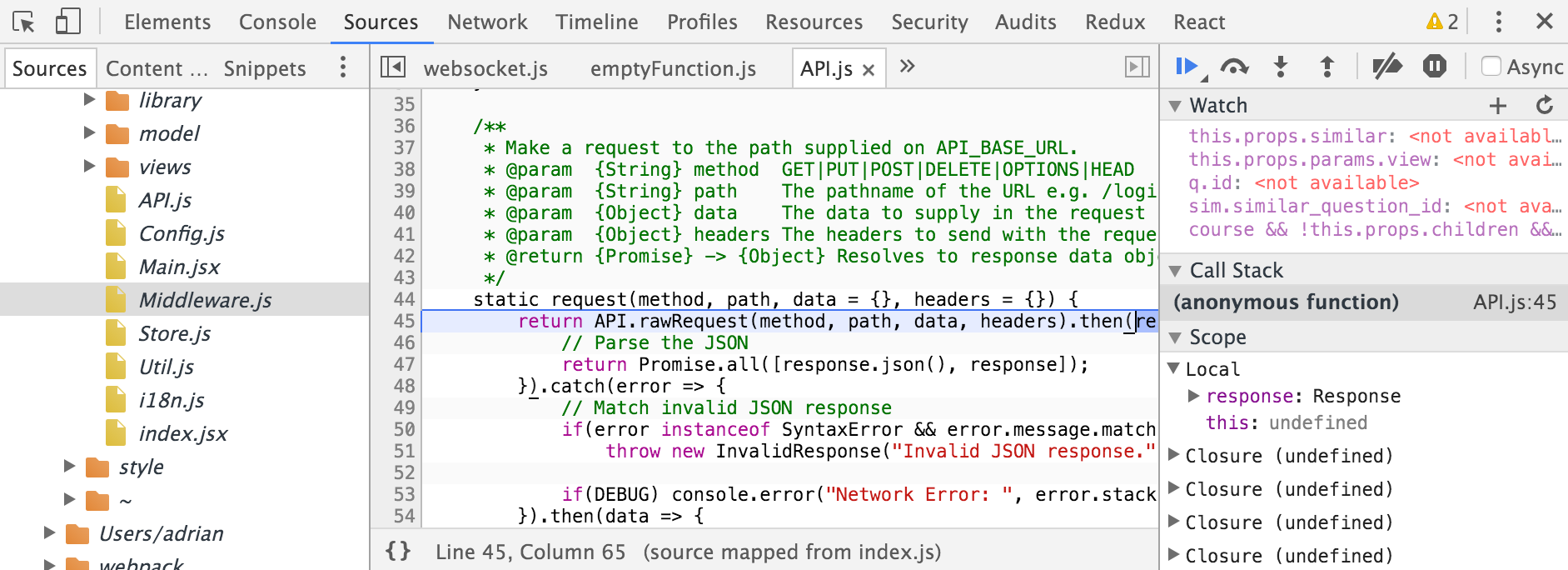Screen dimensions: 1568x570
Task: Click line number 48 in the gutter
Action: pos(404,386)
